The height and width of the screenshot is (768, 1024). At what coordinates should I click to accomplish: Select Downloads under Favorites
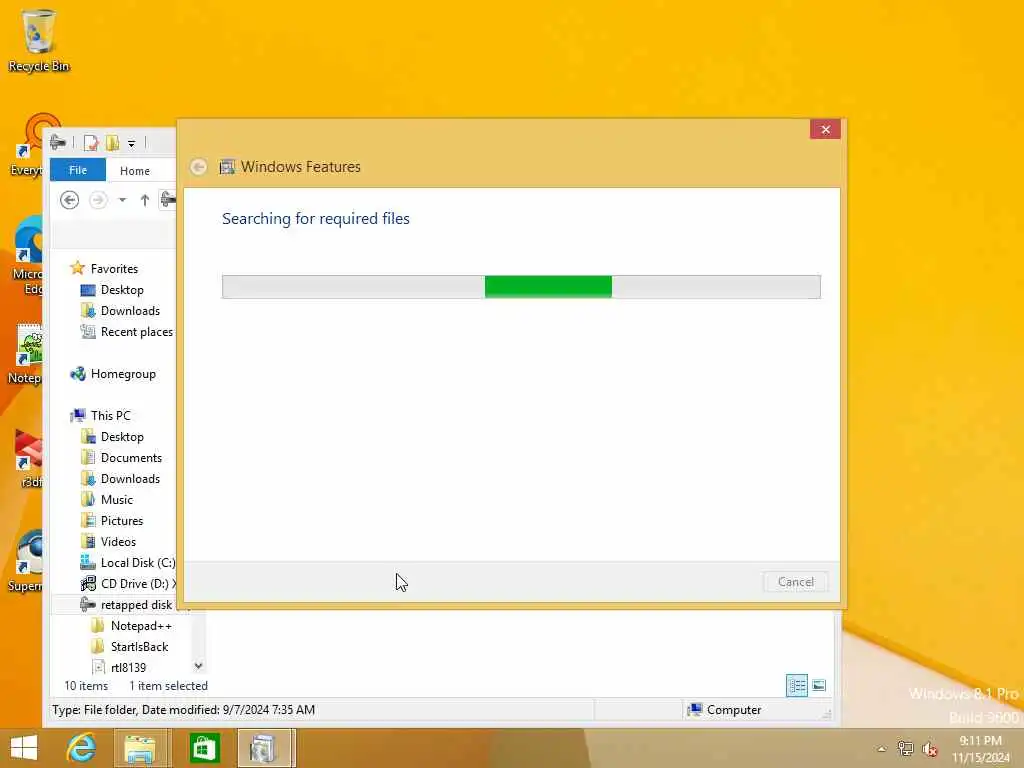130,311
